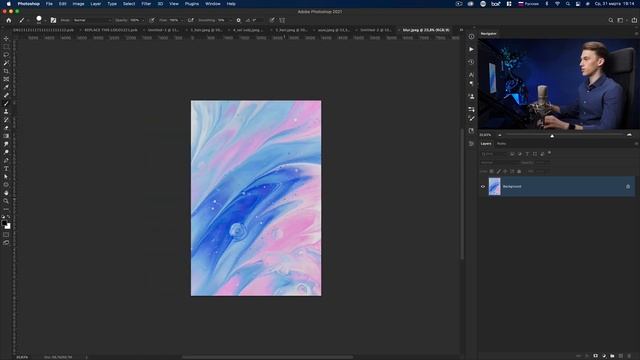Open the Smoothing value dropdown

click(x=230, y=20)
